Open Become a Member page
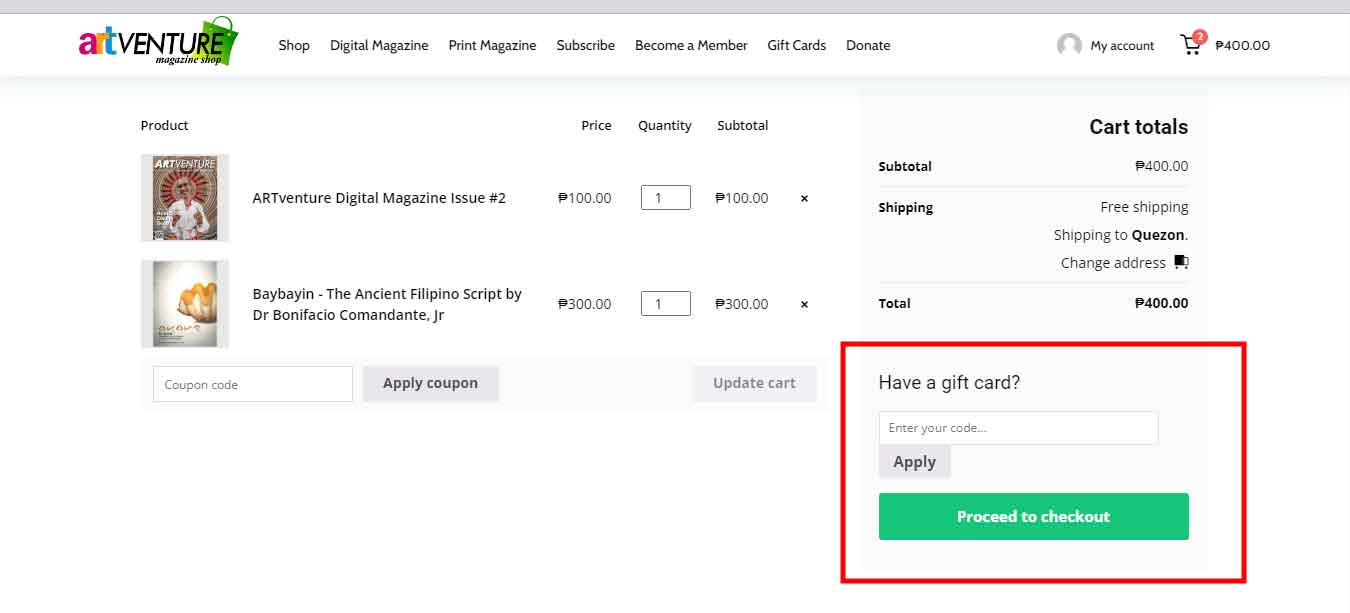Screen dimensions: 1350x613 pos(691,45)
